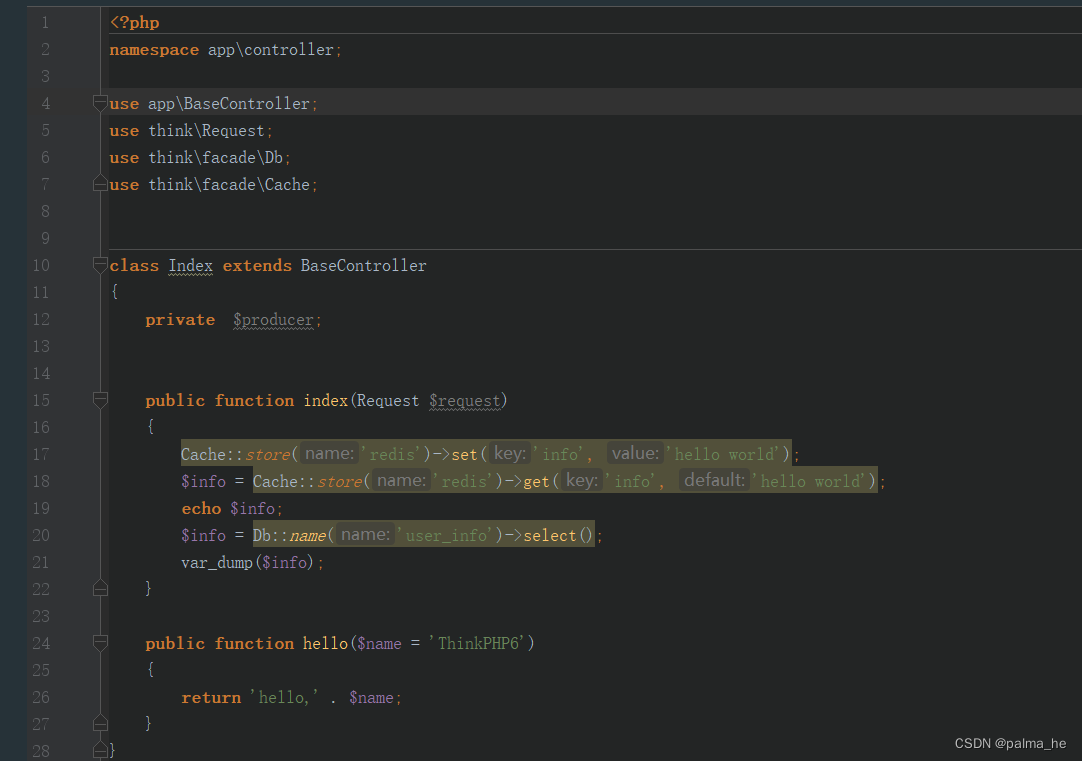Collapse the Index class body

[x=99, y=265]
